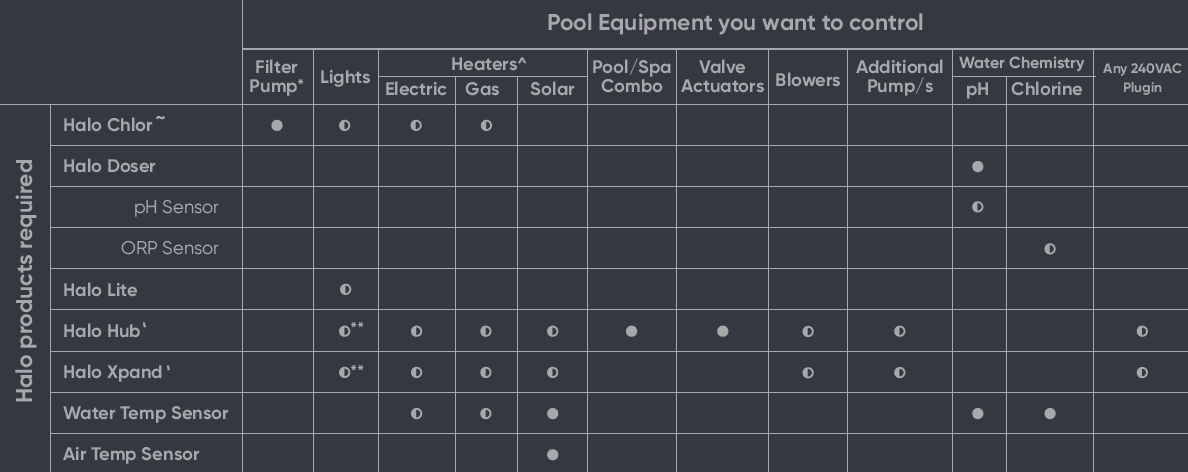Screen dimensions: 1188x472
Task: Click the Air Temp Sensor Solar dot
Action: 552,455
